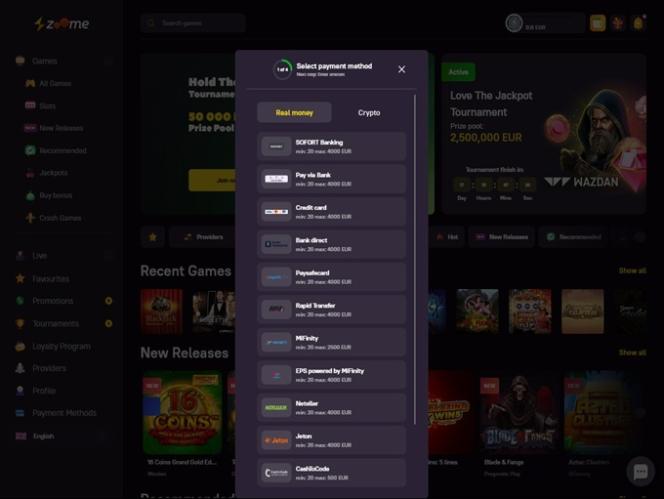Close the payment method dialog
Image resolution: width=664 pixels, height=499 pixels.
click(x=401, y=69)
